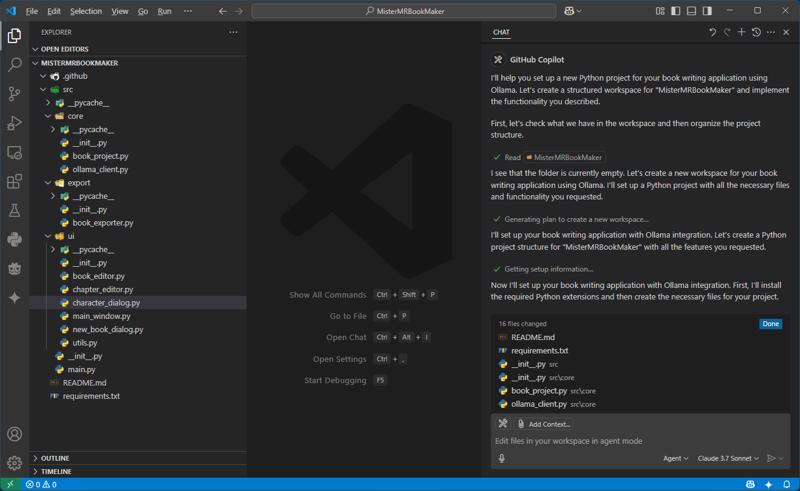Open requirements.txt in files changed list

click(x=539, y=351)
